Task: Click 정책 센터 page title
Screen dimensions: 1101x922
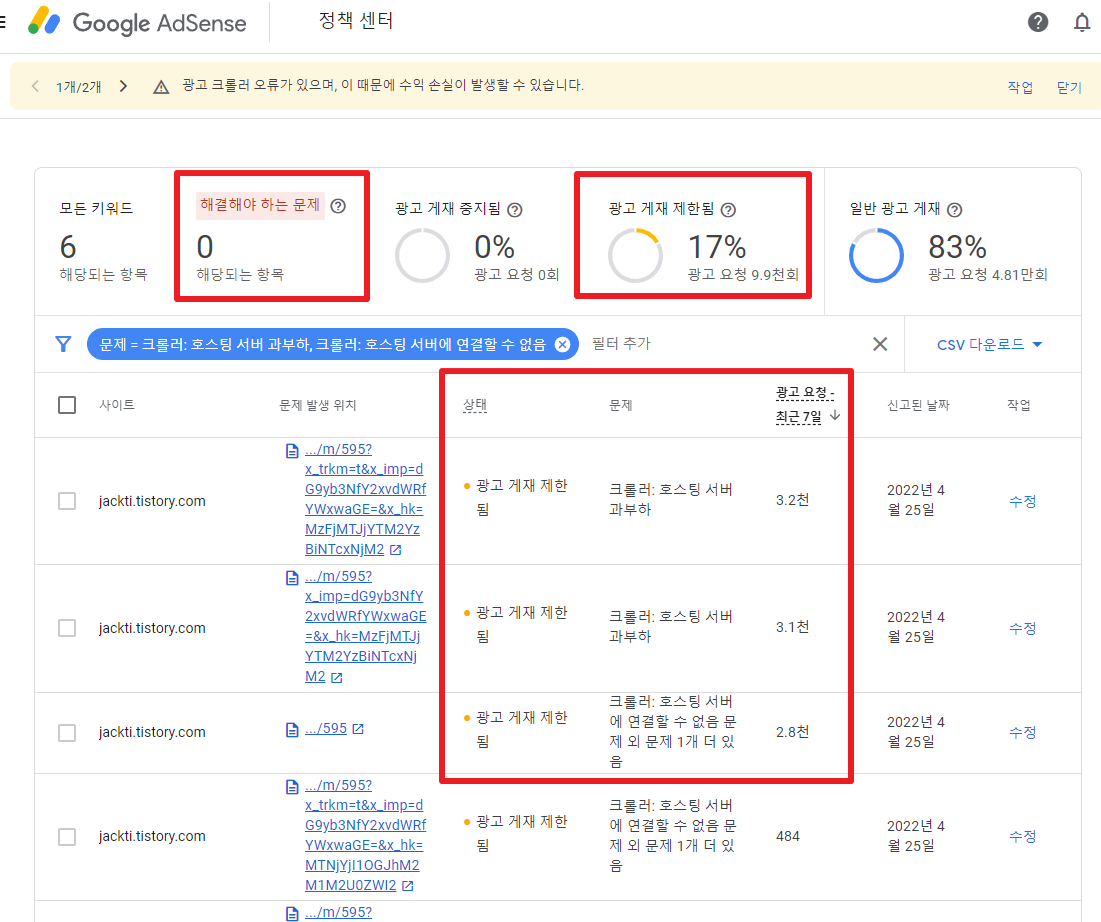Action: 355,21
